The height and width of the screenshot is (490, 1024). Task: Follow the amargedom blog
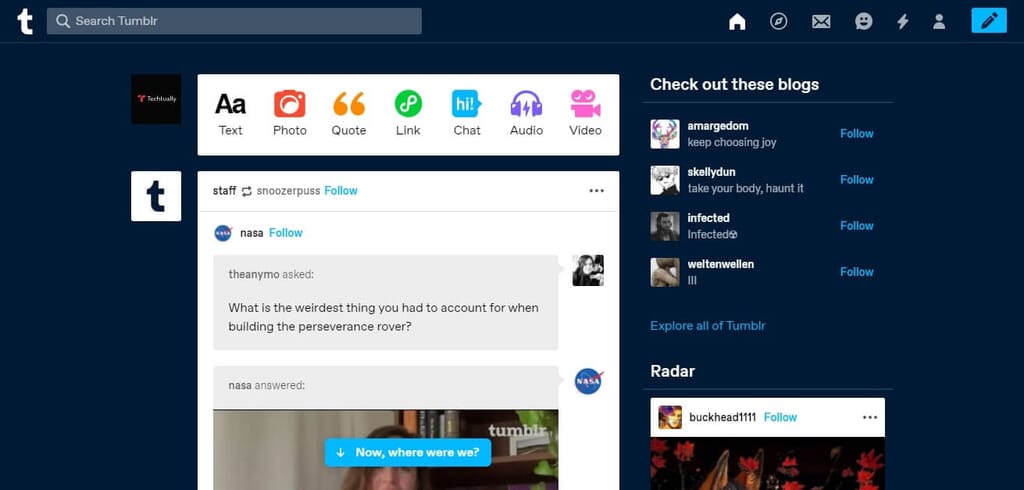[857, 133]
